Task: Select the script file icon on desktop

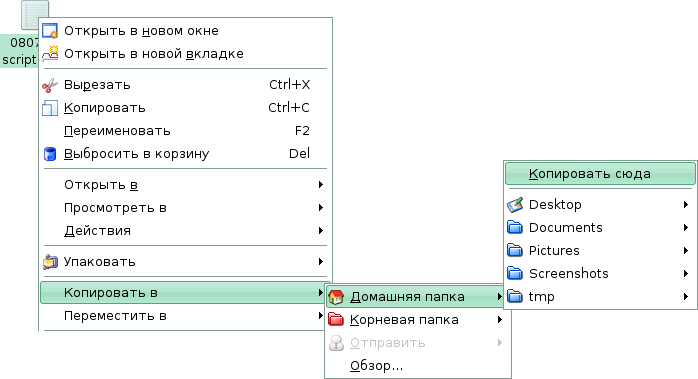Action: tap(35, 15)
